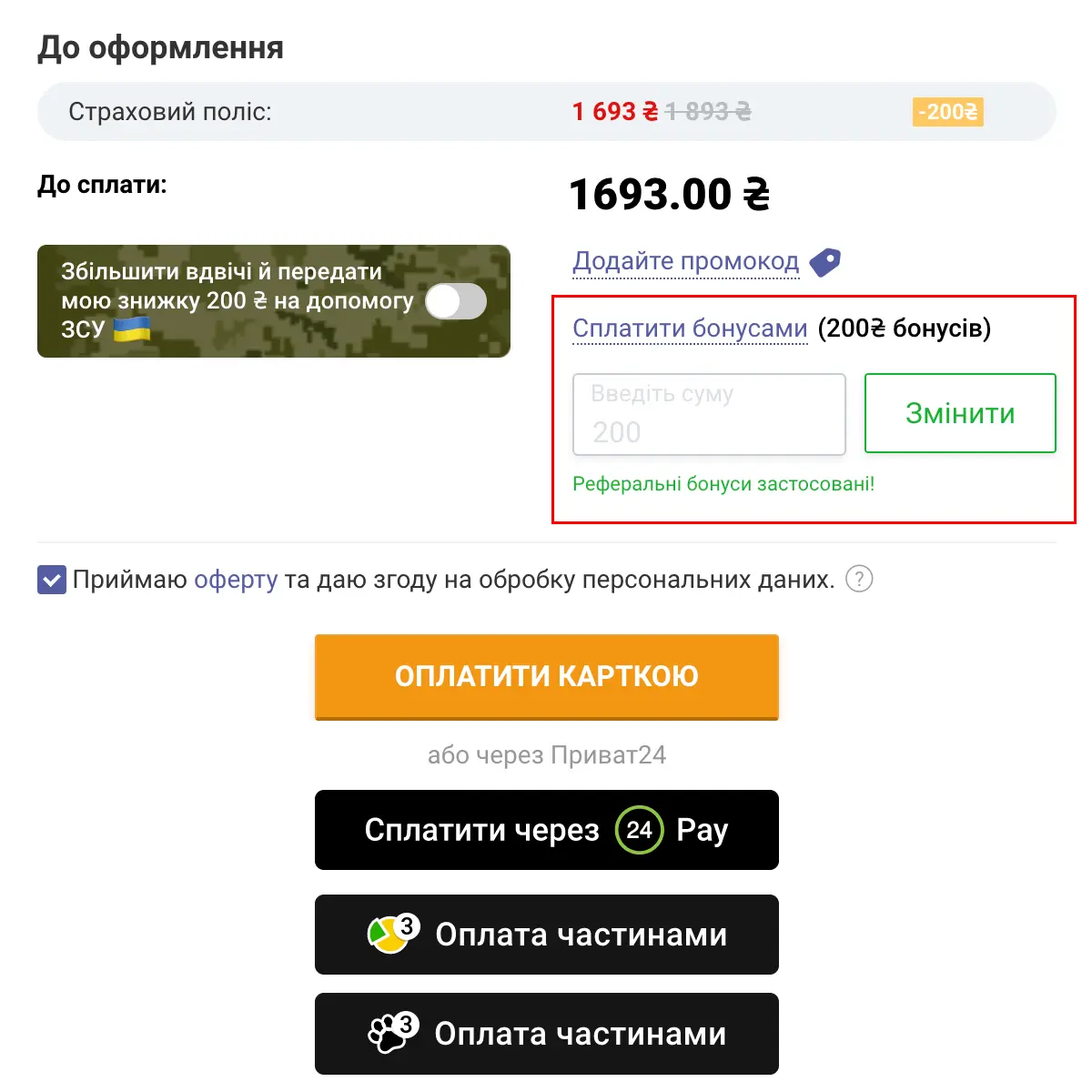
Task: Click the promo code tag icon
Action: 825,262
